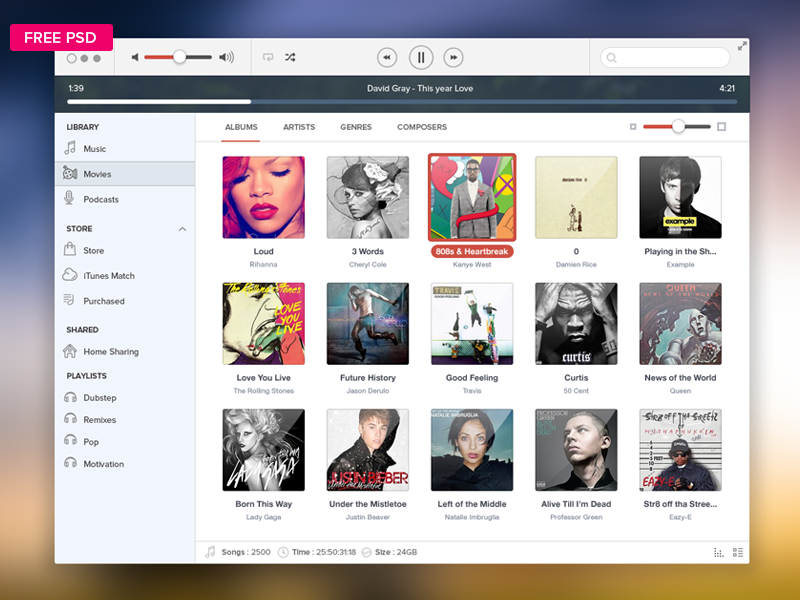Expand window with fullscreen arrows icon

click(742, 46)
